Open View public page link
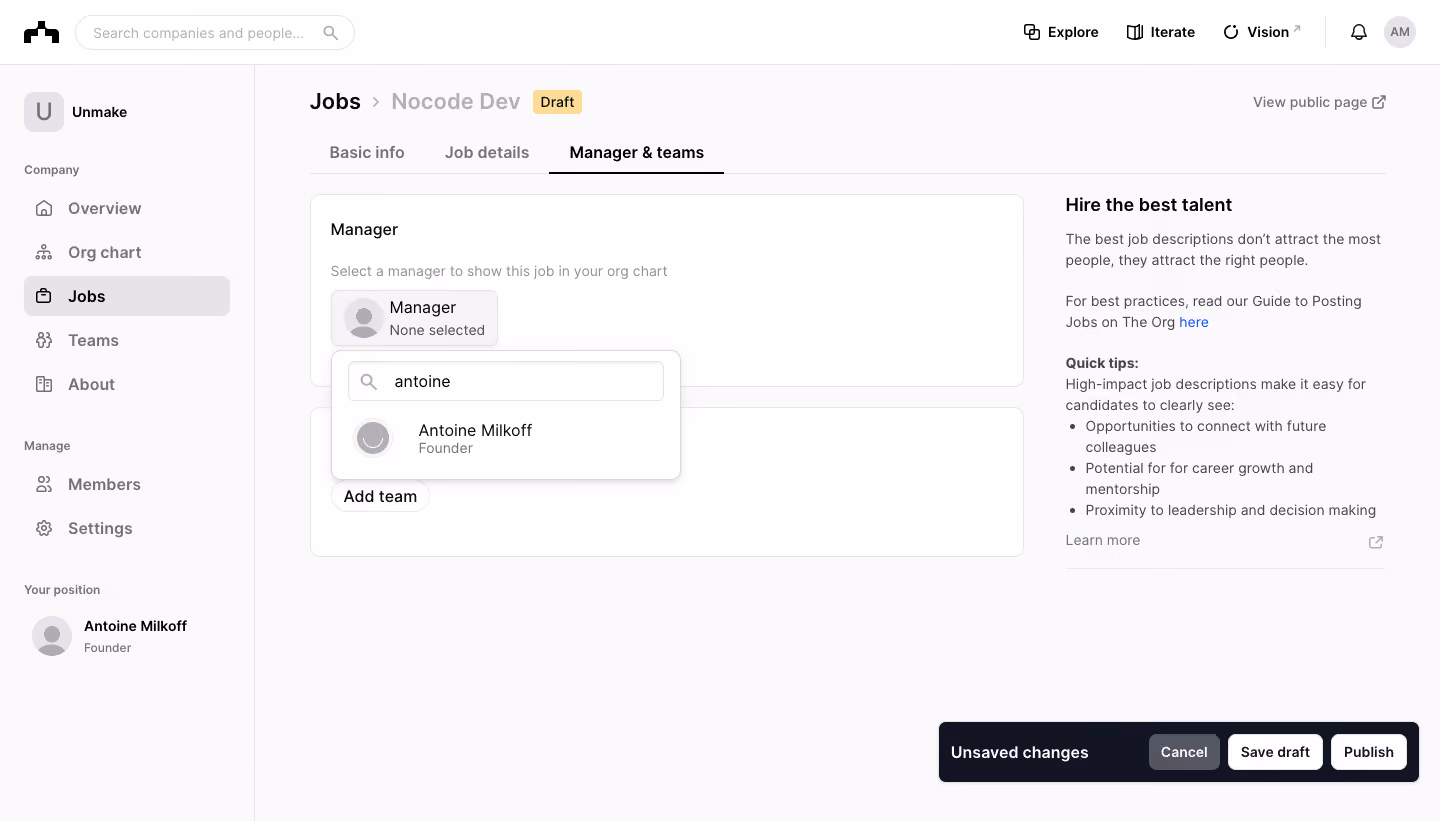This screenshot has height=821, width=1440. (1319, 102)
